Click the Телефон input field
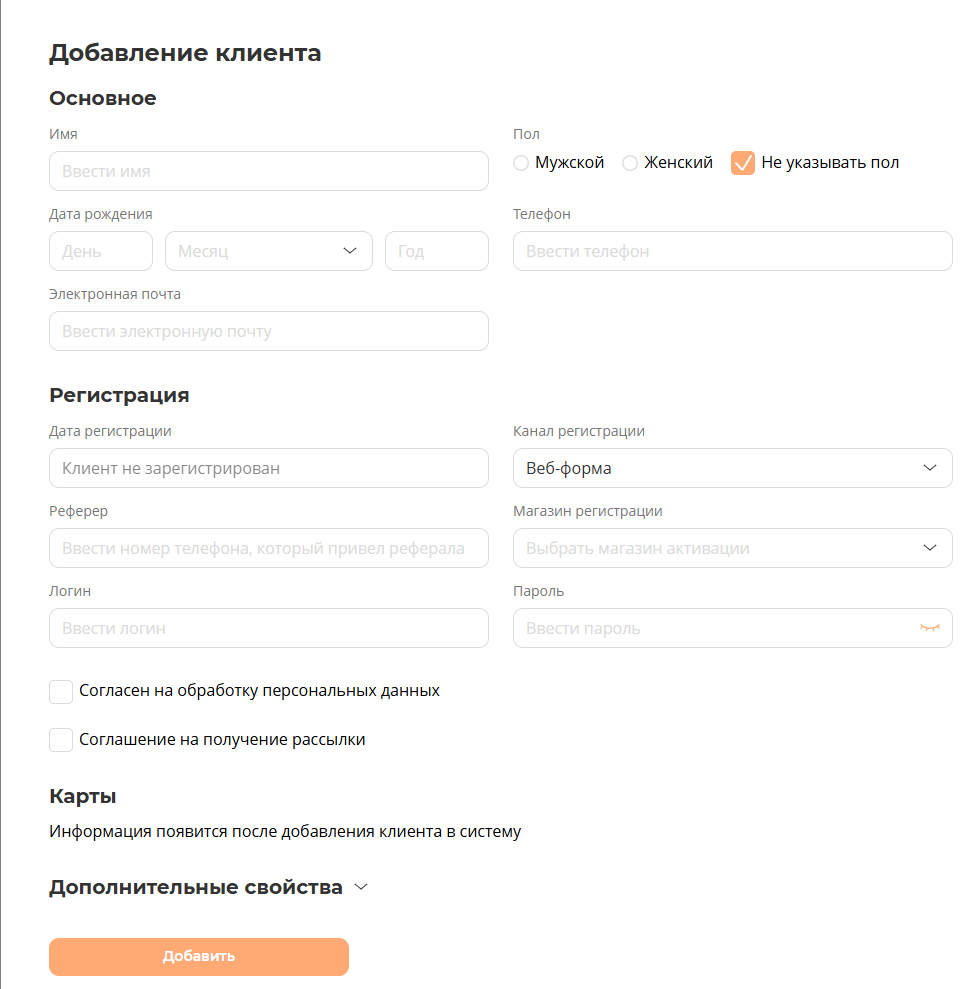 point(732,251)
